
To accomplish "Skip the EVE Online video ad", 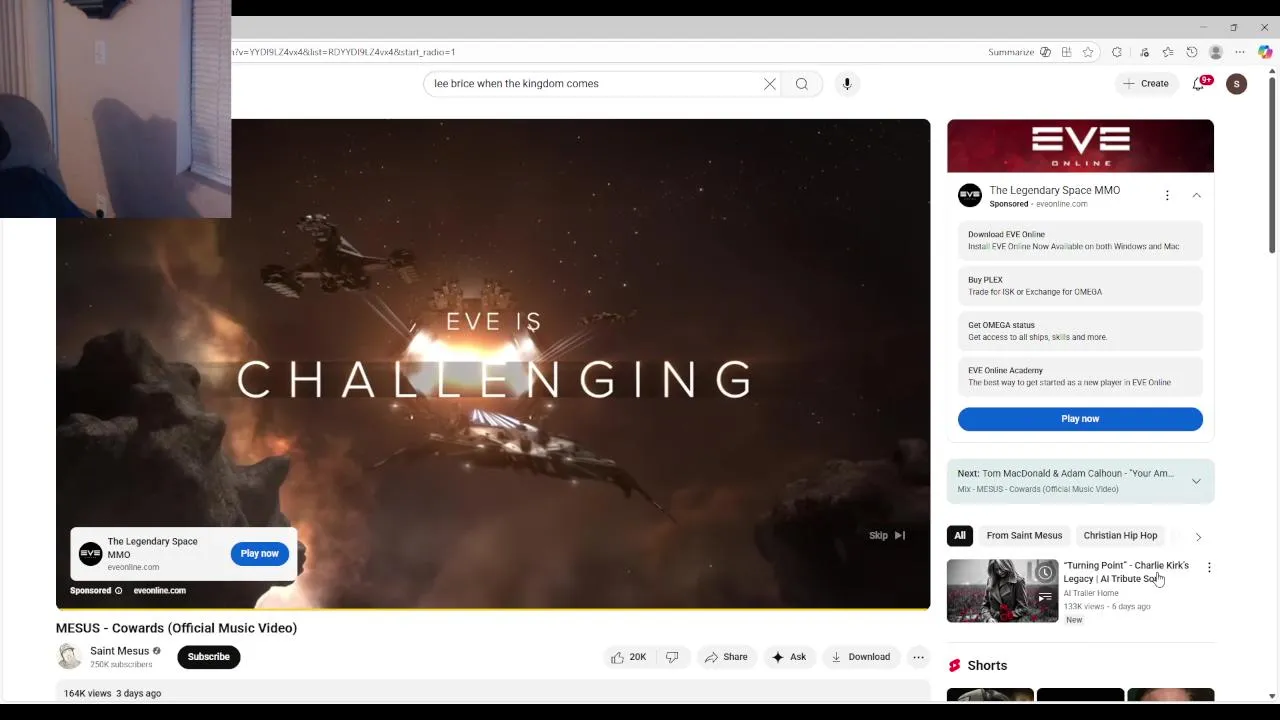I will coord(887,535).
